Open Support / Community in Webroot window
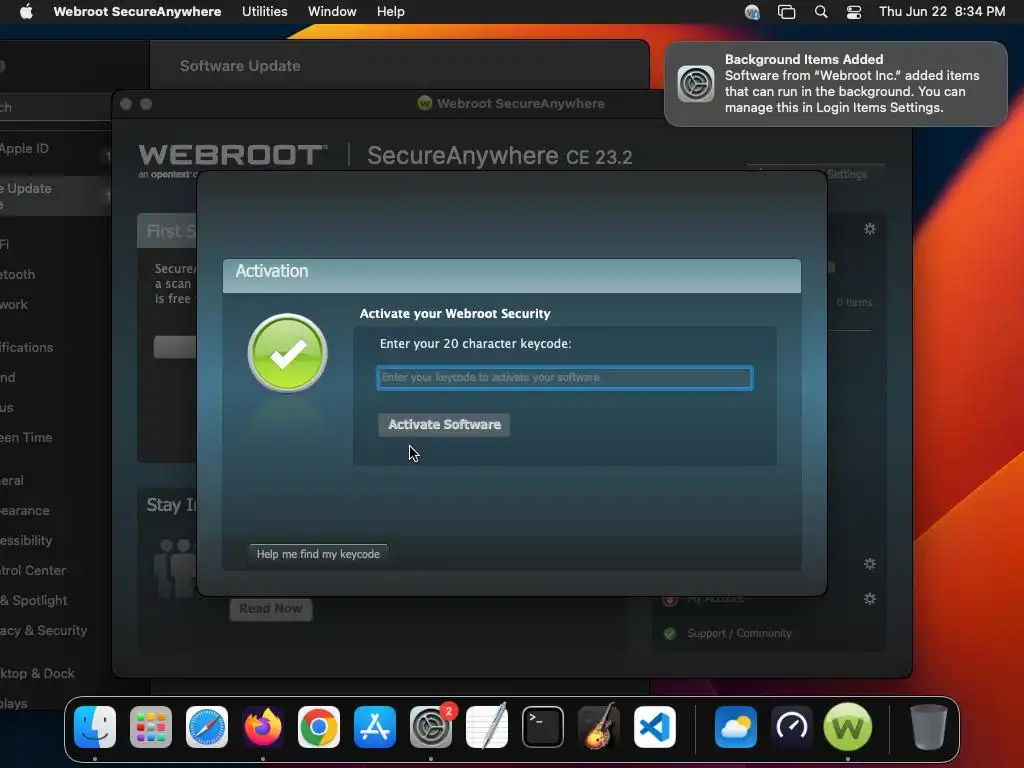Image resolution: width=1024 pixels, height=768 pixels. click(739, 633)
